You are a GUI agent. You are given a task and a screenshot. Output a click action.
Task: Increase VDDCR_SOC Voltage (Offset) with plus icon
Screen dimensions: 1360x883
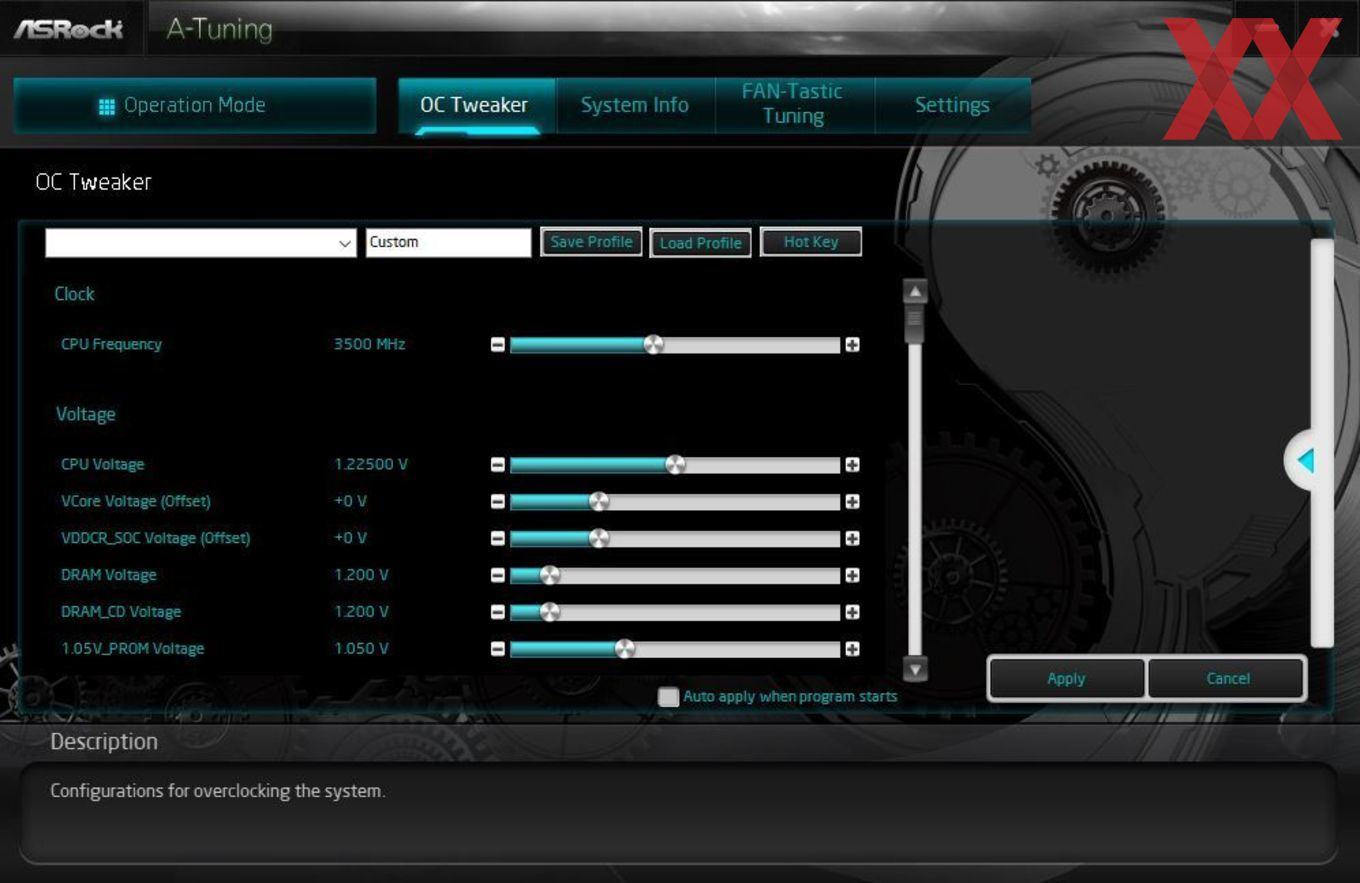[852, 539]
